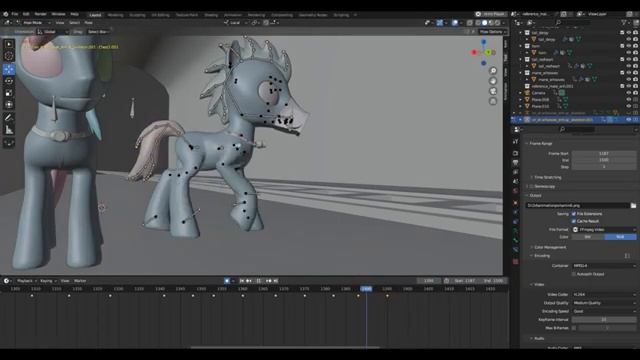Viewport: 640px width, 360px height.
Task: Click the pan hand viewport gizmo
Action: click(x=493, y=81)
